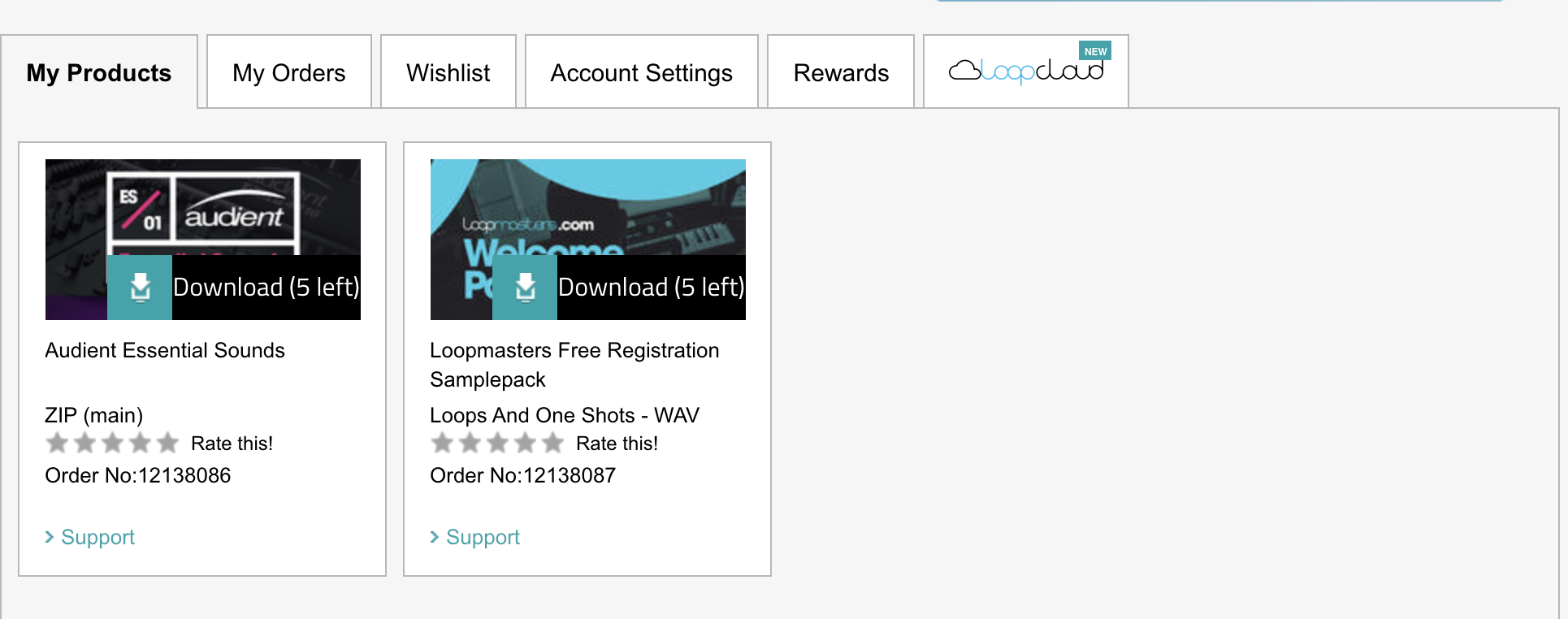Rate Audient Essential Sounds three stars
This screenshot has width=1568, height=619.
tap(112, 443)
